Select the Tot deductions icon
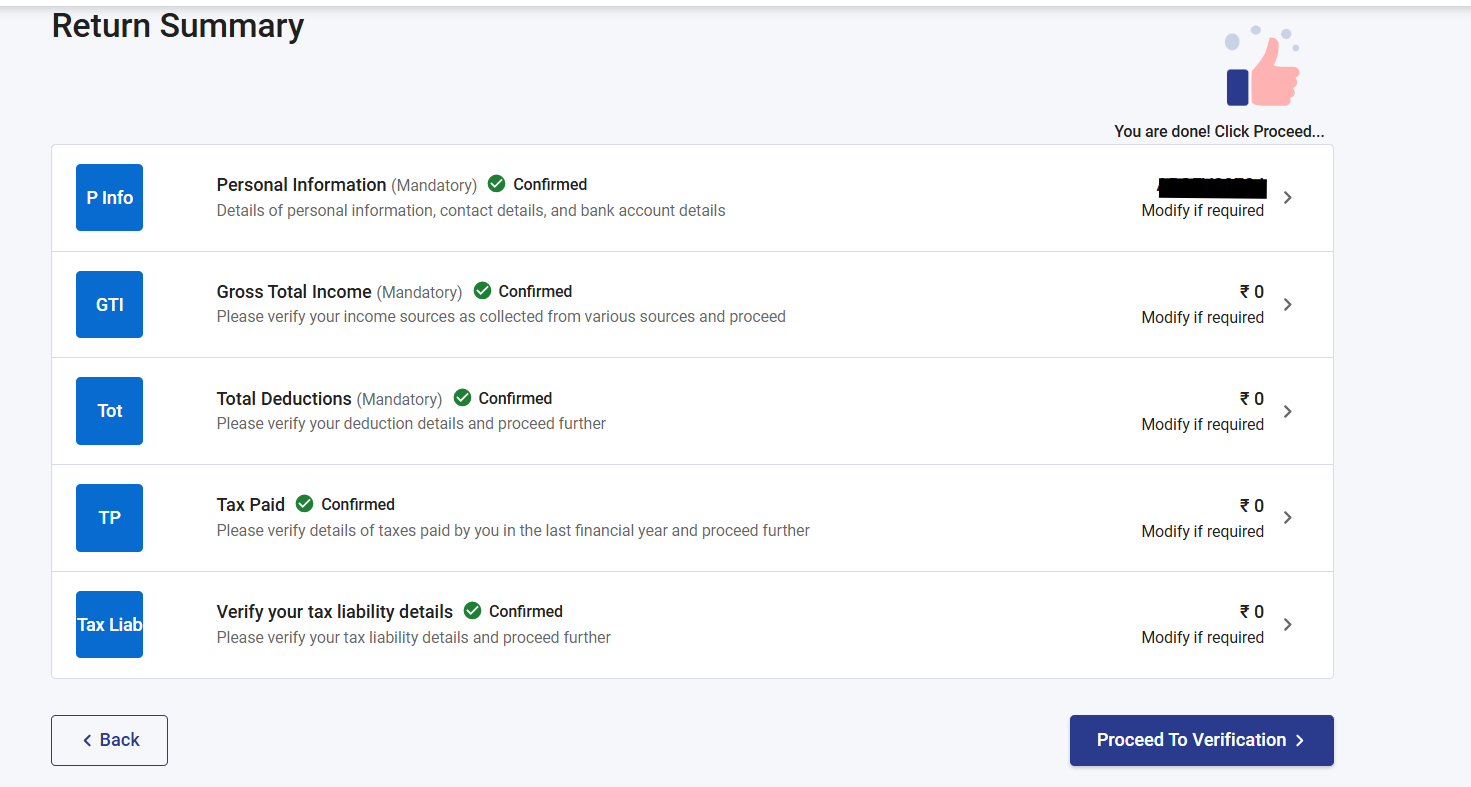The height and width of the screenshot is (787, 1471). [x=109, y=411]
